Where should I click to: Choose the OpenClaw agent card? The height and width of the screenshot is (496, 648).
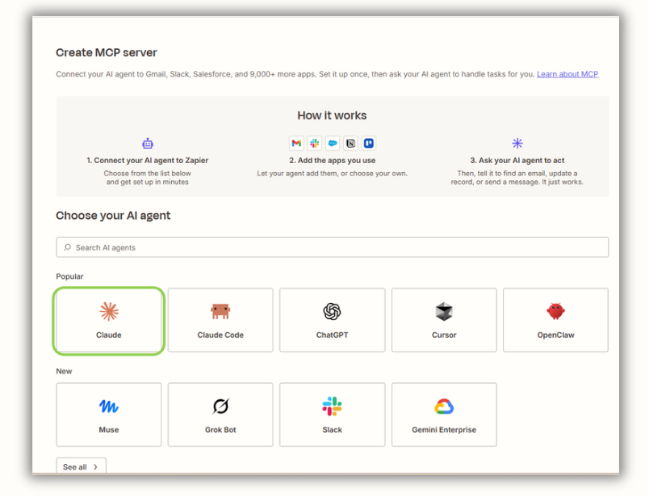point(556,320)
